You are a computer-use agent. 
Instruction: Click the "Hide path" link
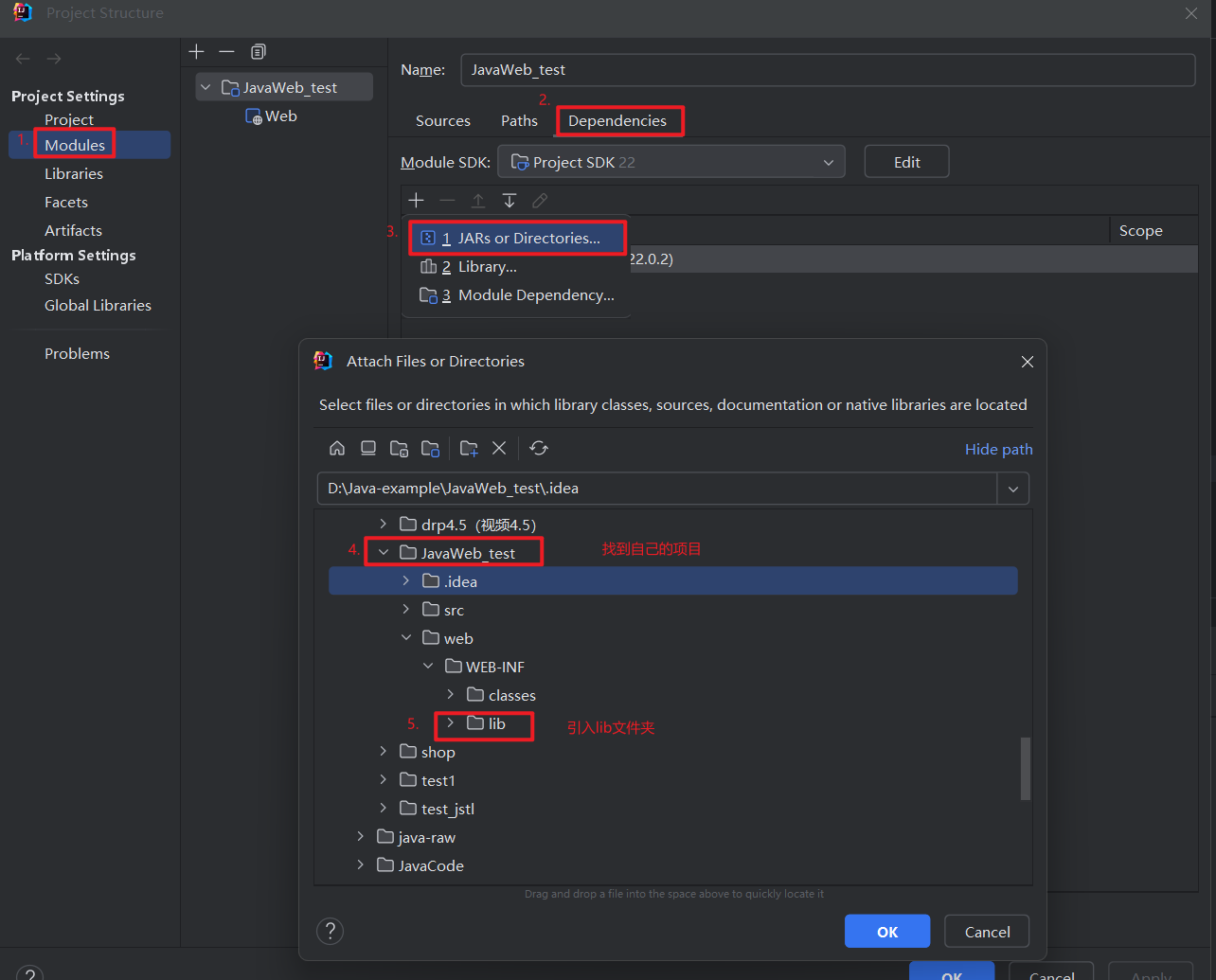998,448
